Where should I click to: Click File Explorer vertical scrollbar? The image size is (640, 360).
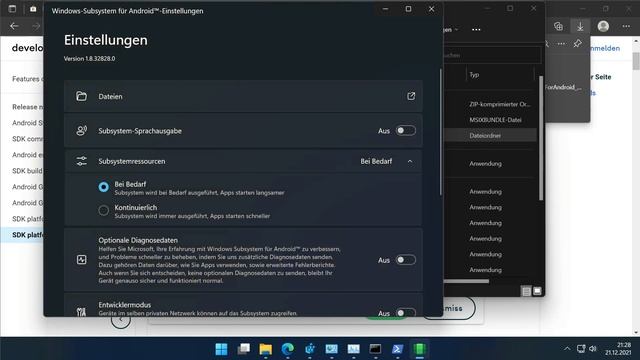541,138
